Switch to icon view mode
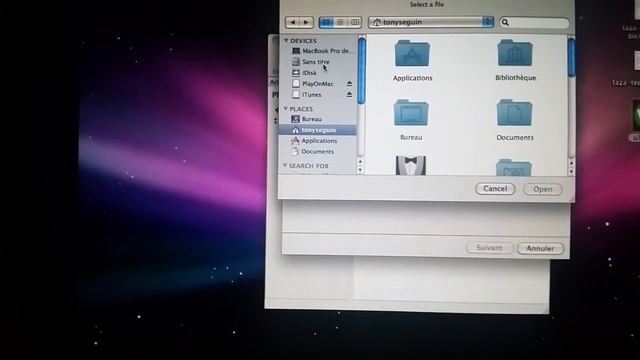 [x=326, y=22]
